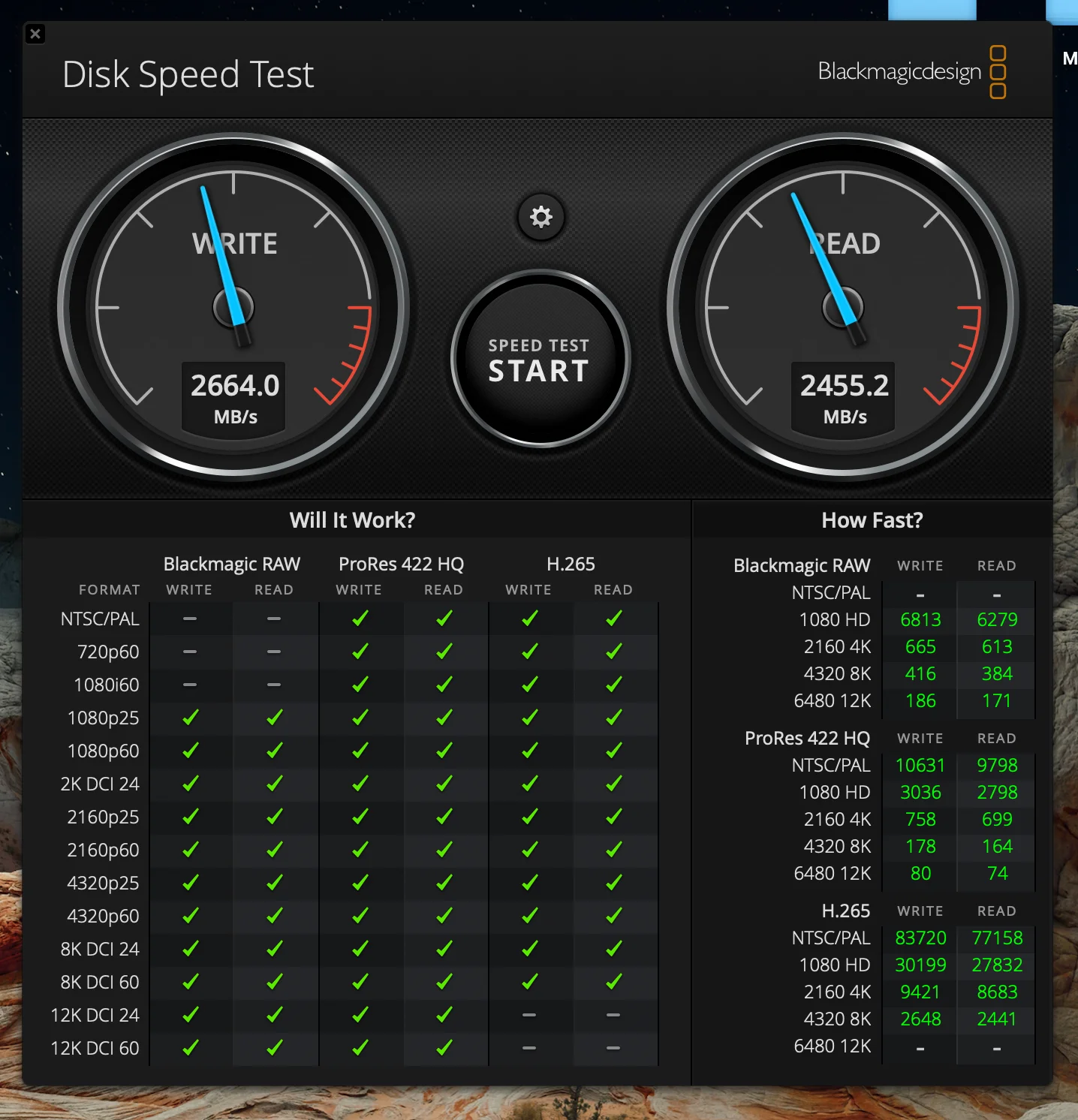Click the Blackmagic RAW write checkmark for 8K DCI 60

coord(190,982)
